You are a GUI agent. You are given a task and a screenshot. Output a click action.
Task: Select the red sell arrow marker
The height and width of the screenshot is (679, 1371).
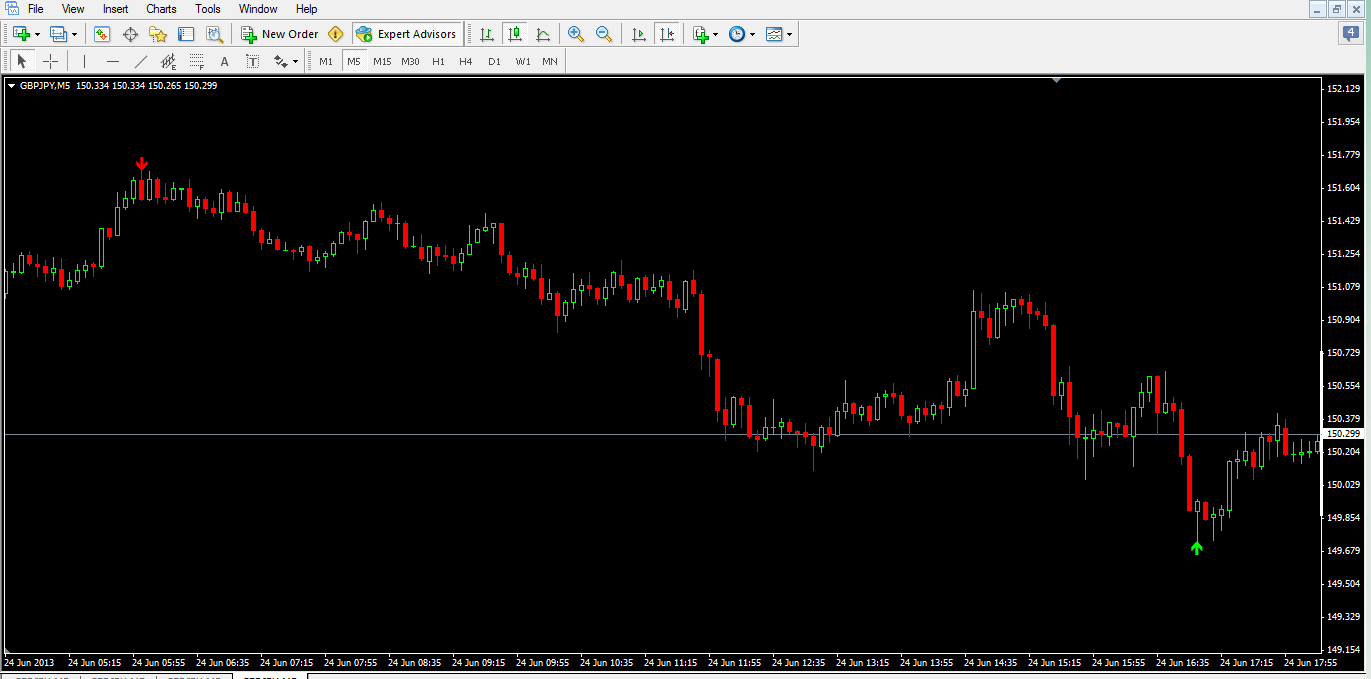click(x=142, y=164)
